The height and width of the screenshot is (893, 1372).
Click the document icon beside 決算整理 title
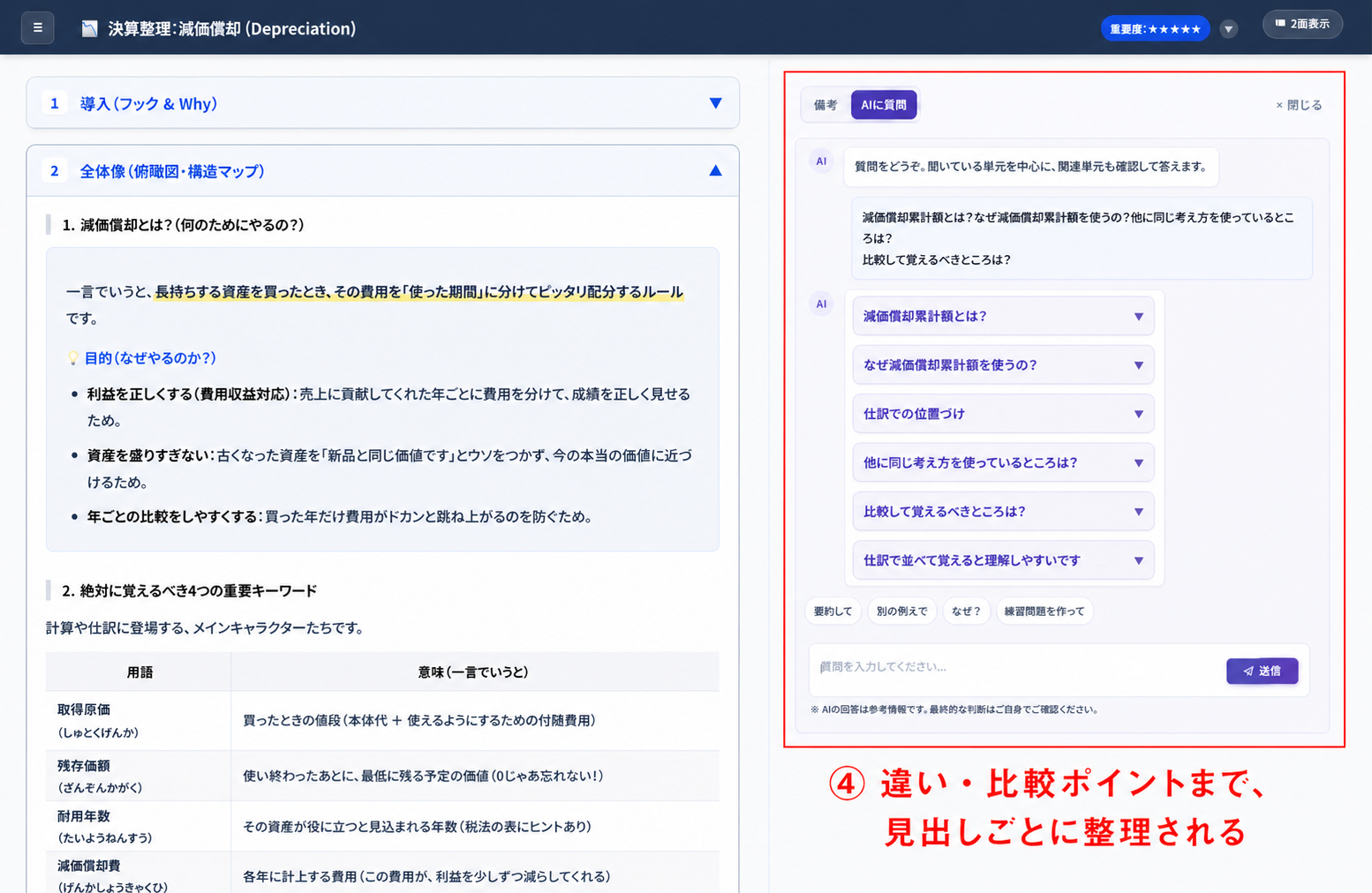pos(89,28)
